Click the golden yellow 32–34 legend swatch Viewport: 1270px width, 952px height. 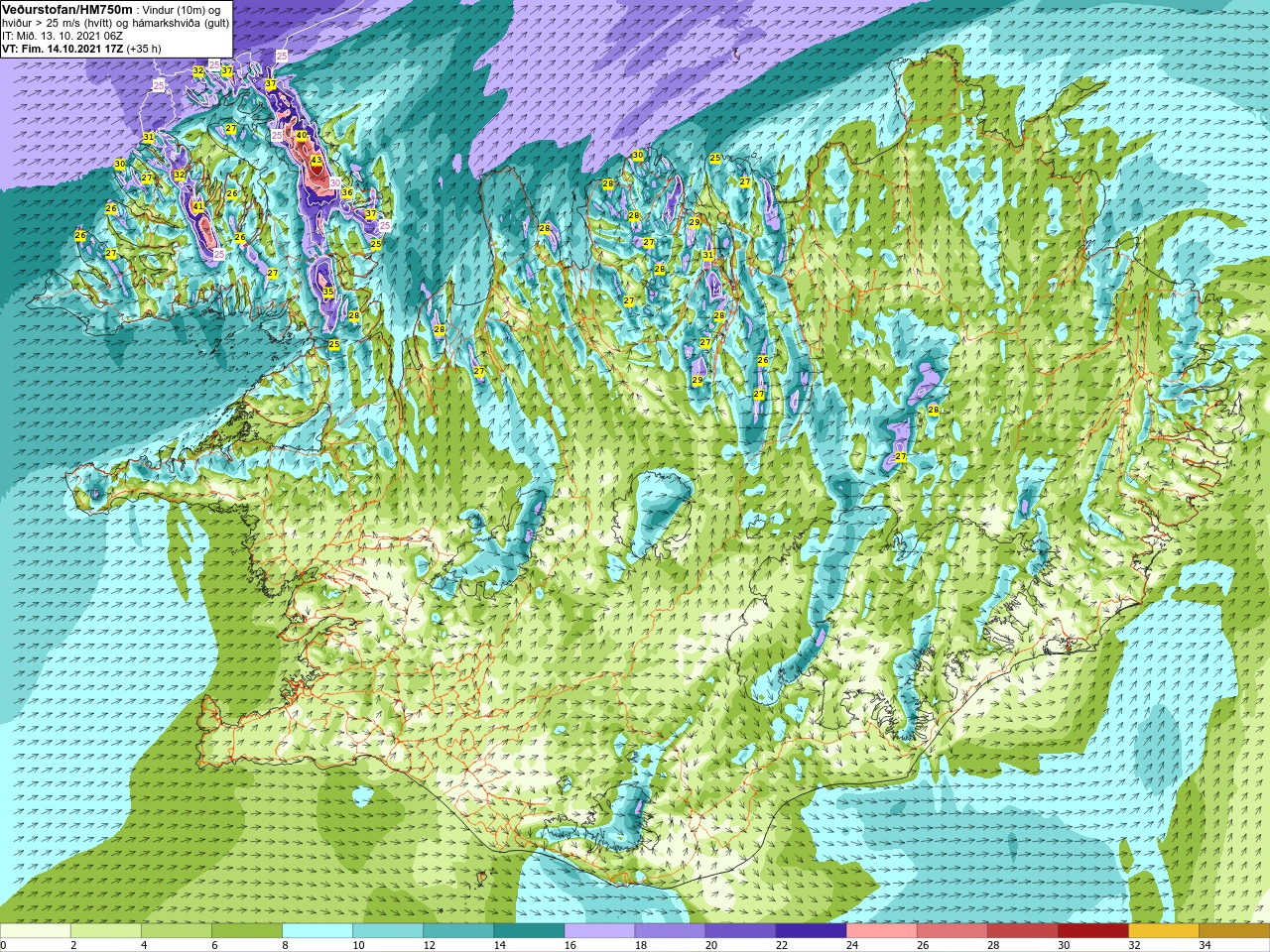click(1163, 931)
